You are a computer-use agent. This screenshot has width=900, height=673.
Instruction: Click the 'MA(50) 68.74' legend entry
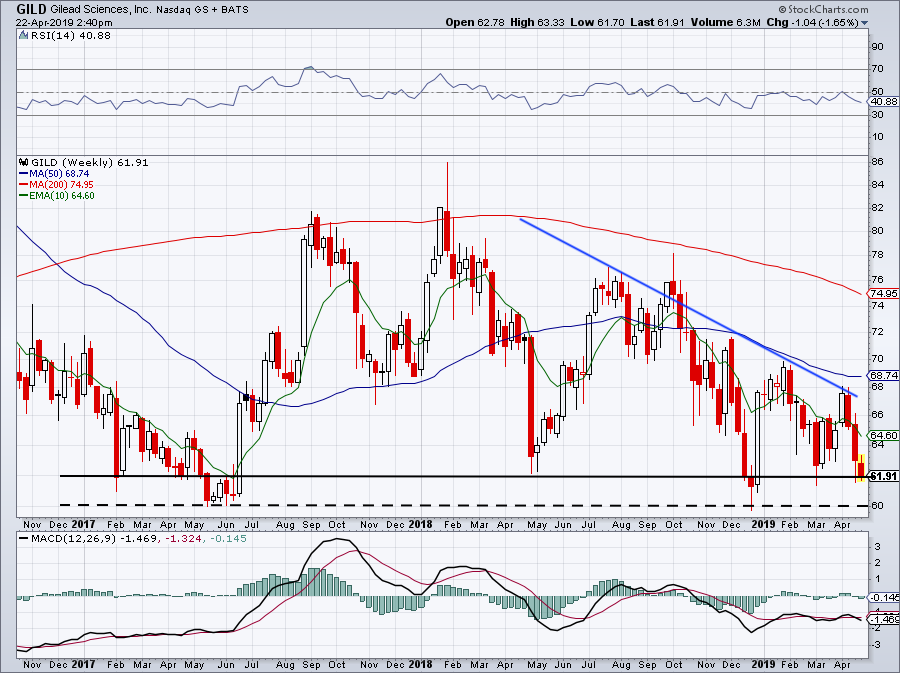[x=59, y=174]
